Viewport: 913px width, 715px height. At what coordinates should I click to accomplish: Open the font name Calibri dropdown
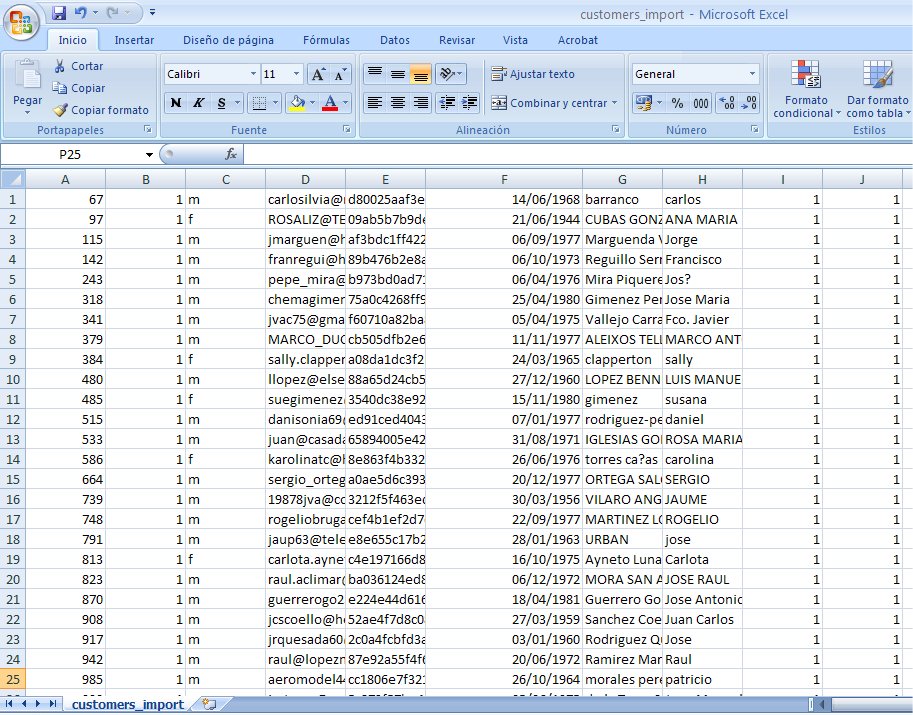click(253, 74)
